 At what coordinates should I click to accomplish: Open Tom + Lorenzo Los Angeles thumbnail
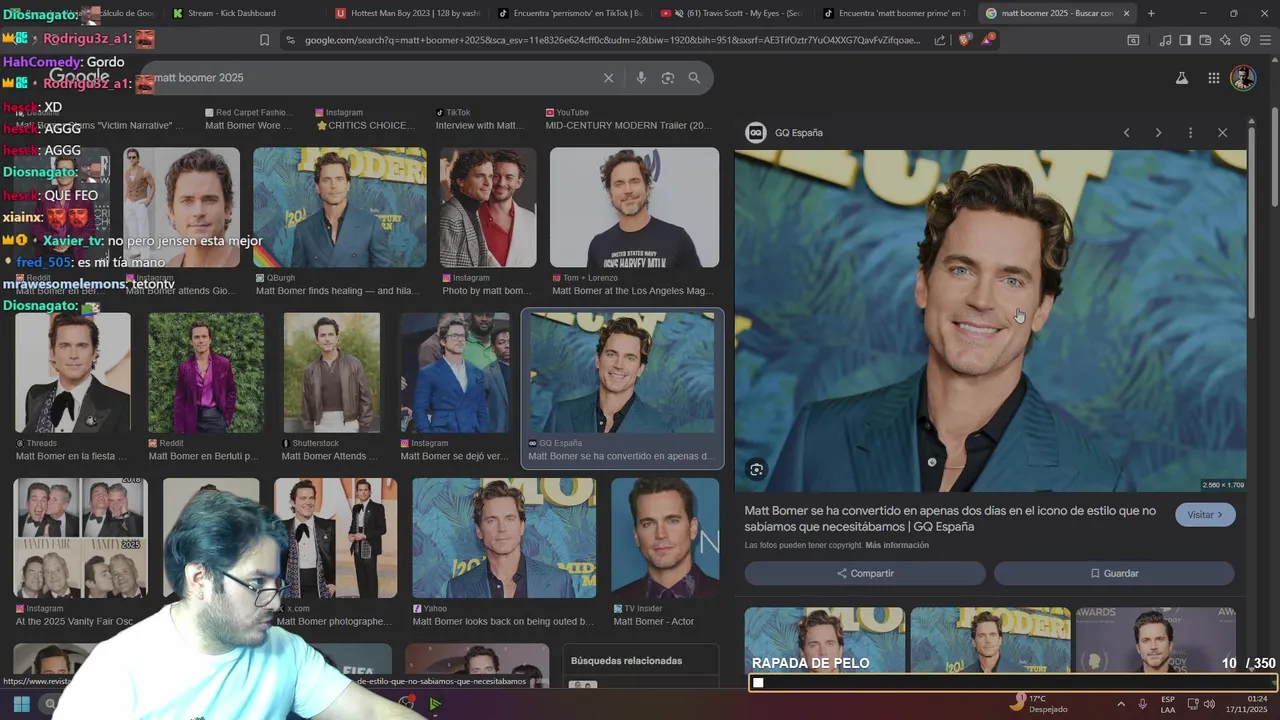[x=634, y=208]
